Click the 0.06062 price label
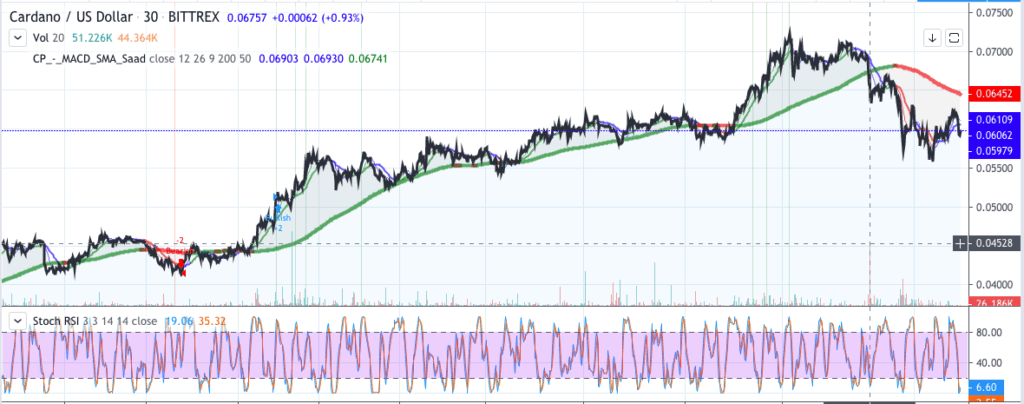 point(993,135)
